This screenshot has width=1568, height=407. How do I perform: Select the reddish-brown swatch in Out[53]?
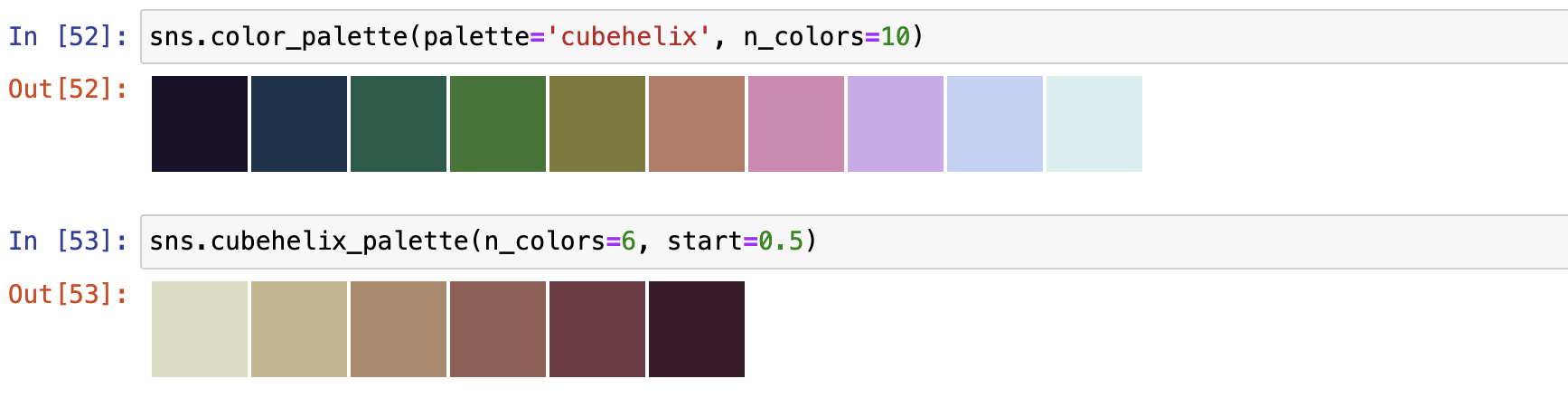pos(498,329)
